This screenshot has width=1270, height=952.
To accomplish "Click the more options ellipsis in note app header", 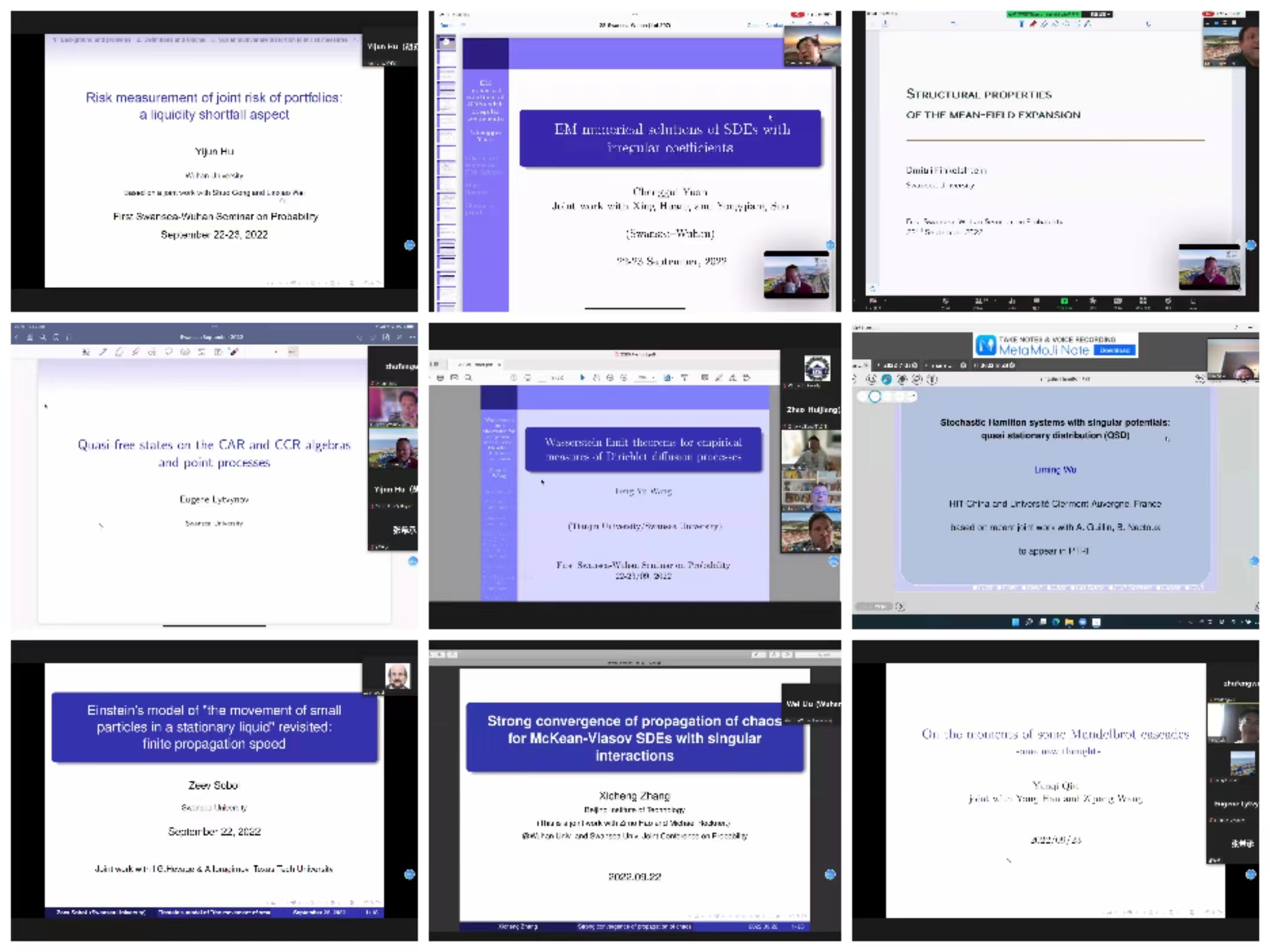I will point(412,337).
